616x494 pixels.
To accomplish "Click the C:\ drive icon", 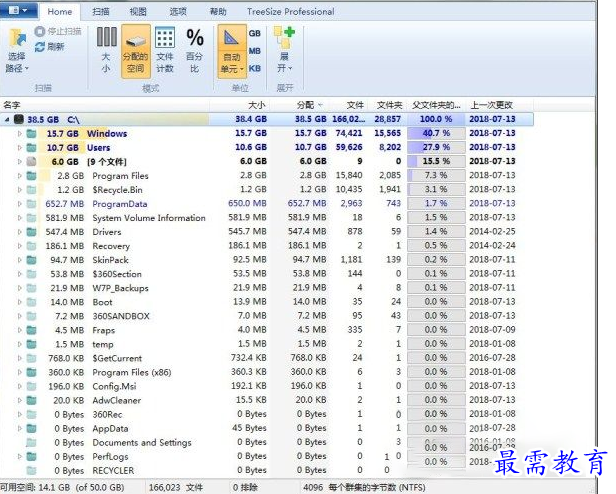I will pos(19,119).
